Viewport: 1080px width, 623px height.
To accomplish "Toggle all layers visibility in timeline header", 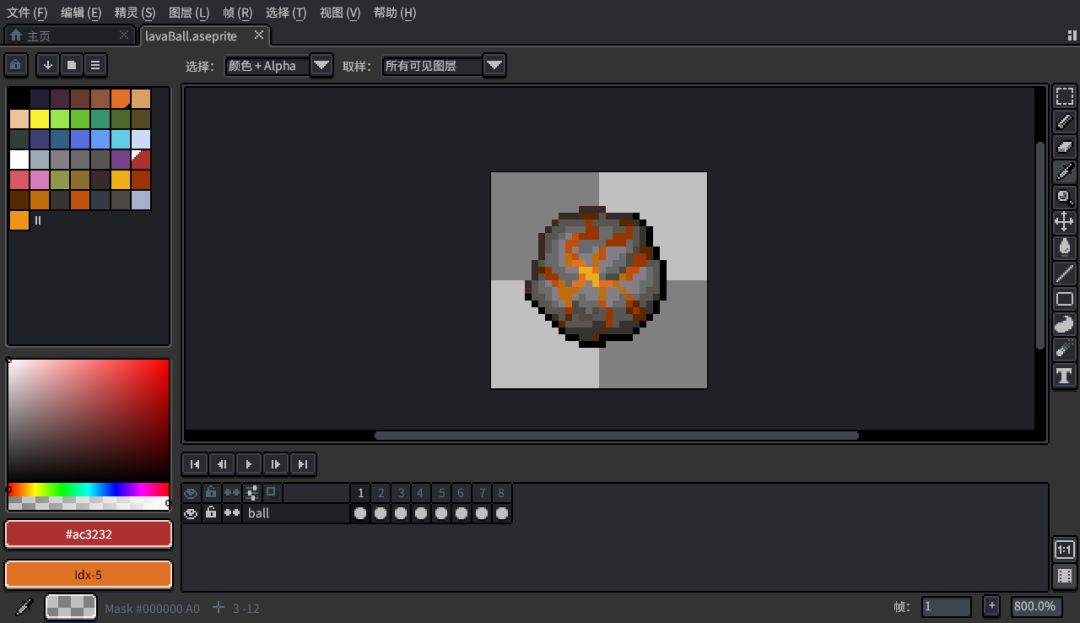I will coord(191,493).
